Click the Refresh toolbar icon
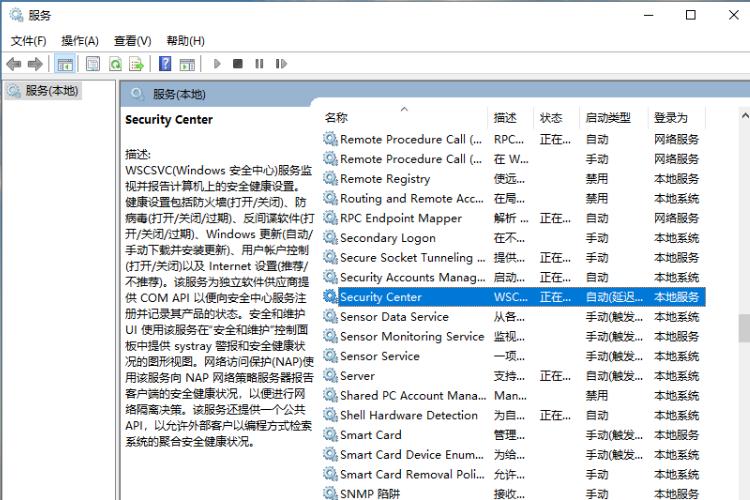Screen dimensions: 750x500 pos(115,64)
